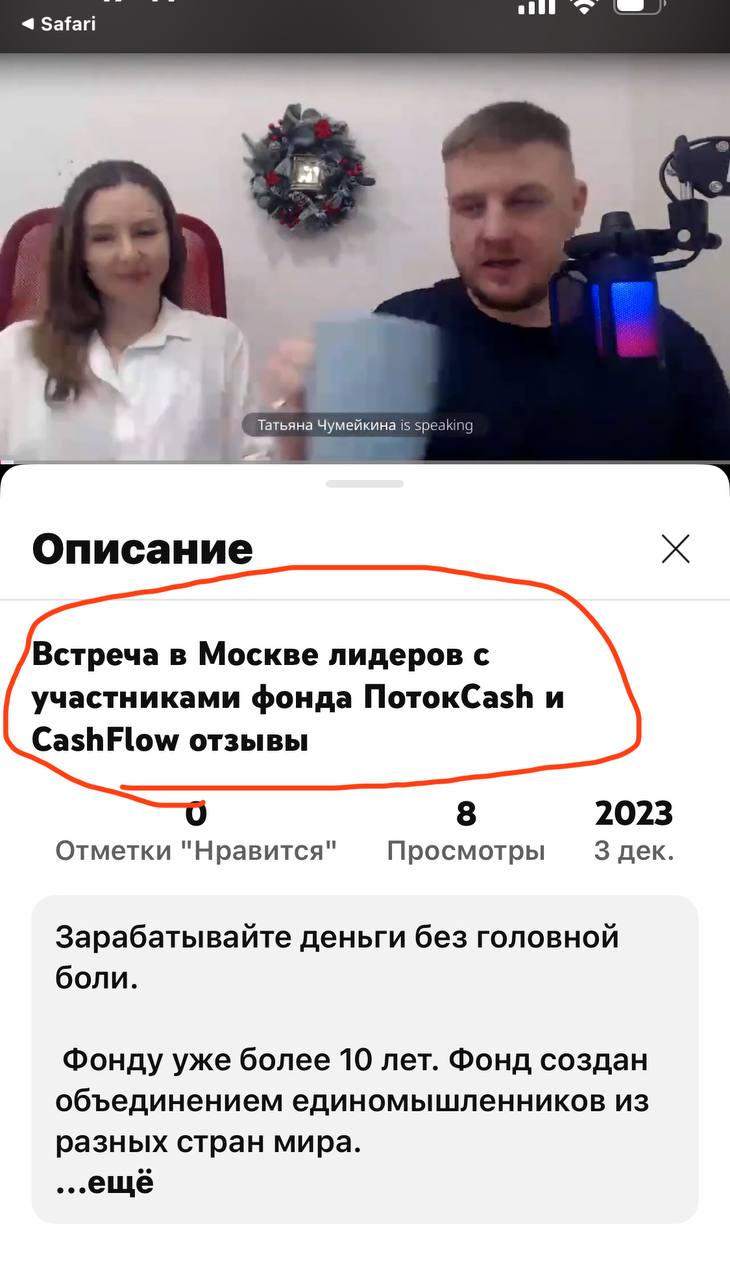730x1280 pixels.
Task: Tap the '3 дек.' date label
Action: point(634,851)
